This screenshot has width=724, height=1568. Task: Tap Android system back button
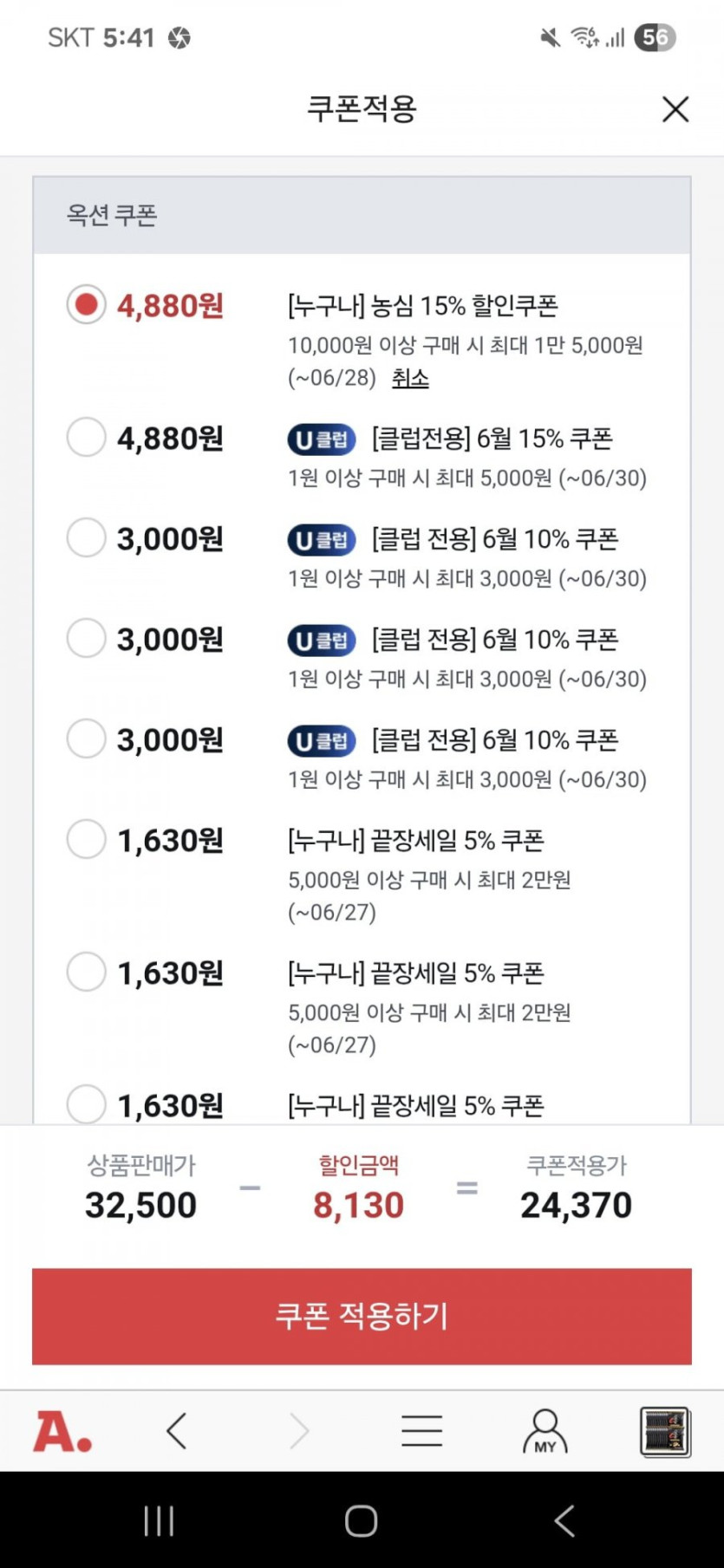(x=564, y=1520)
